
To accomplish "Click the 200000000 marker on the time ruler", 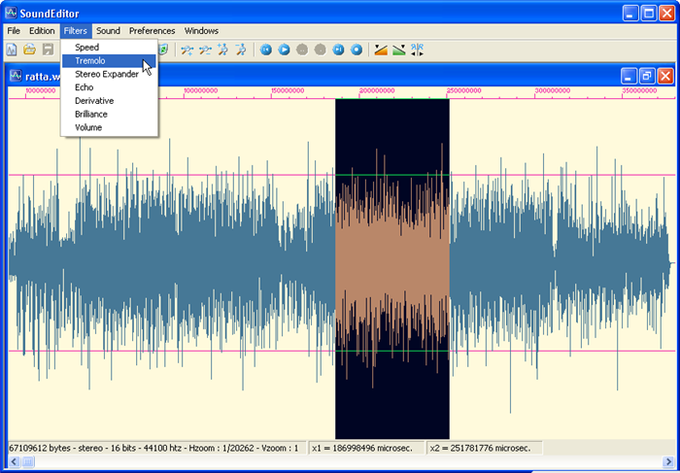I will [x=377, y=91].
